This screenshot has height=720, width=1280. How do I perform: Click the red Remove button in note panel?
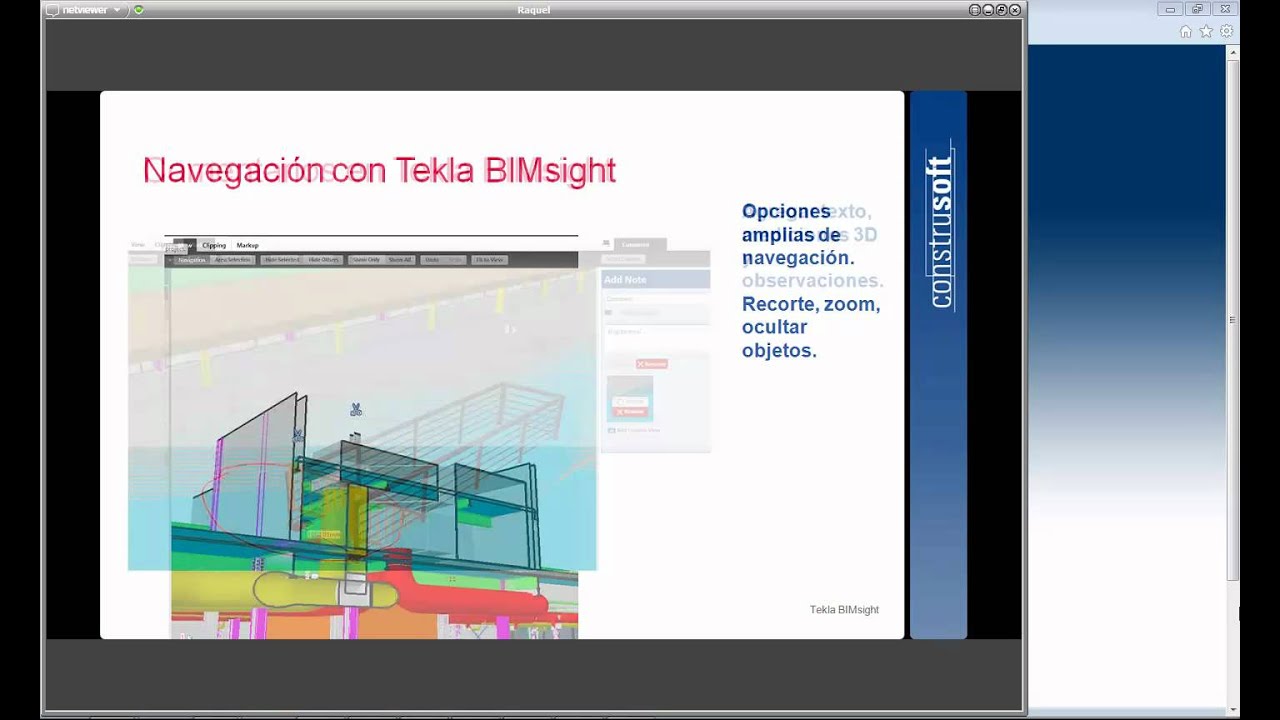click(650, 364)
